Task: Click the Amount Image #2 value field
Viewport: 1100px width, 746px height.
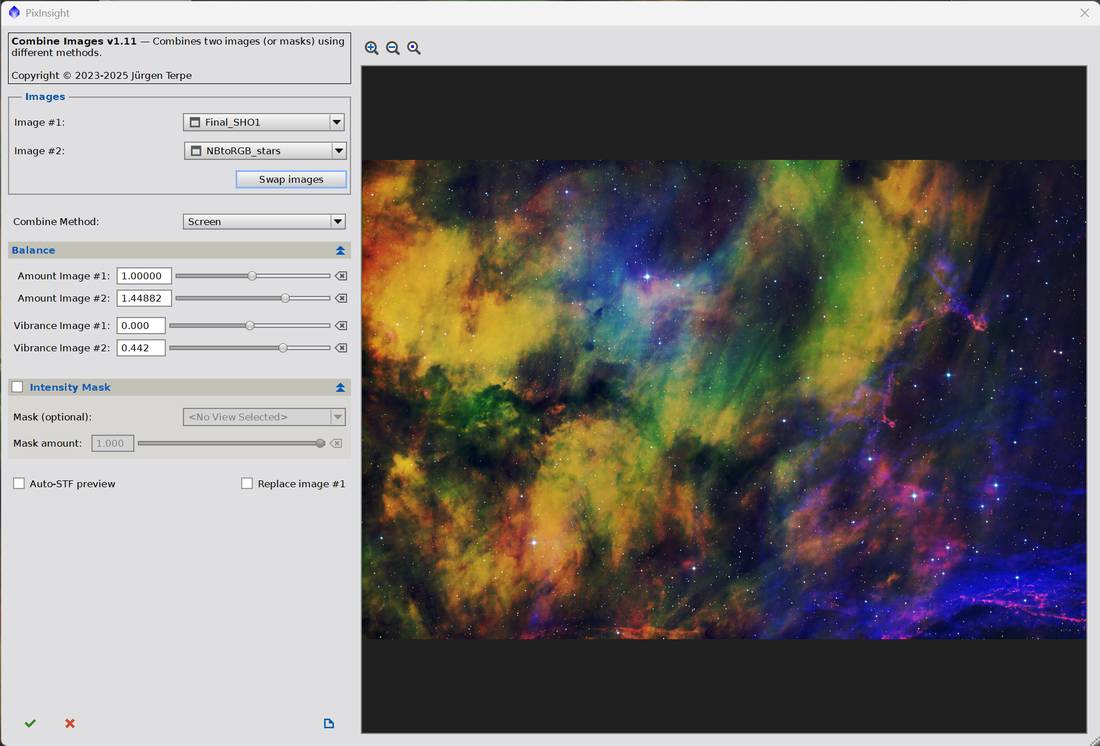Action: pyautogui.click(x=144, y=298)
